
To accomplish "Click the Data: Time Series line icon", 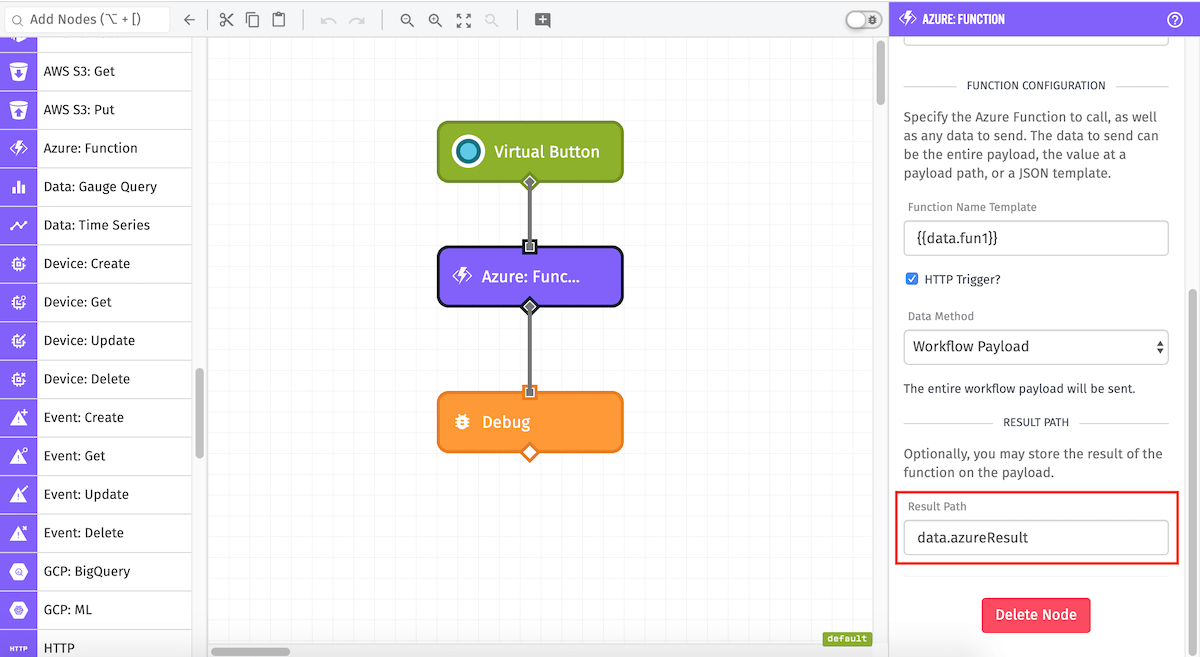I will click(18, 225).
